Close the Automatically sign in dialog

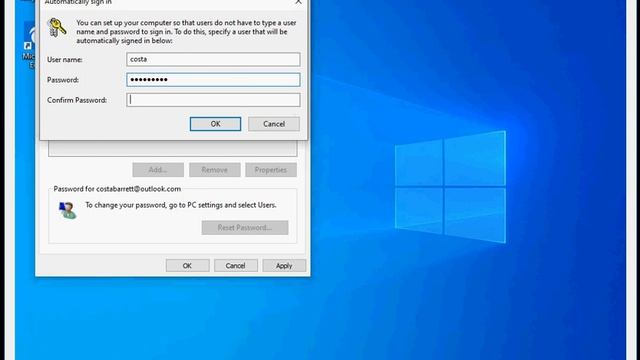298,2
